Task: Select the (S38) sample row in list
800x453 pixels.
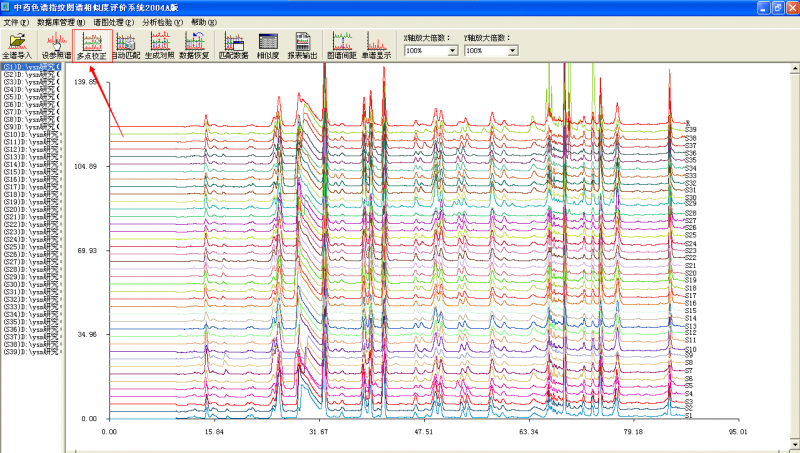Action: 31,344
